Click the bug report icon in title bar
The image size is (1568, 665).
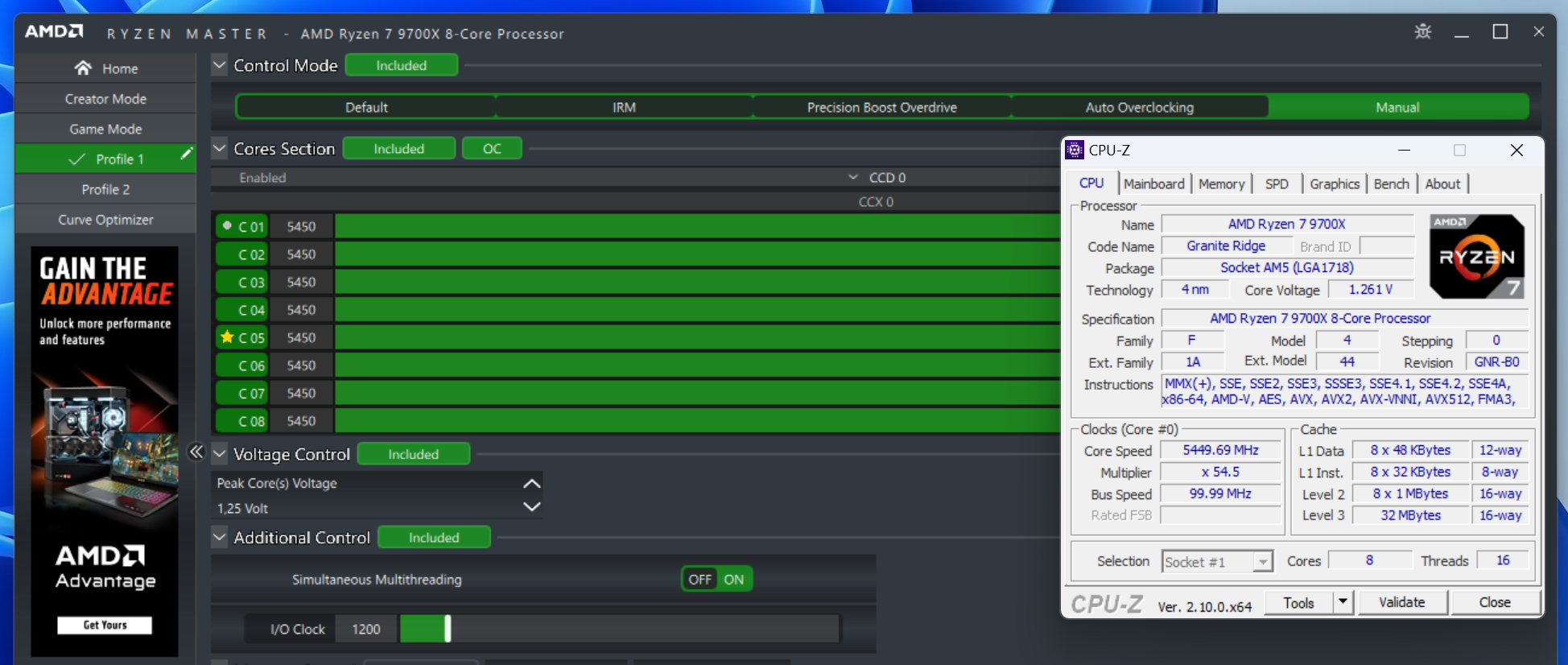[1423, 31]
